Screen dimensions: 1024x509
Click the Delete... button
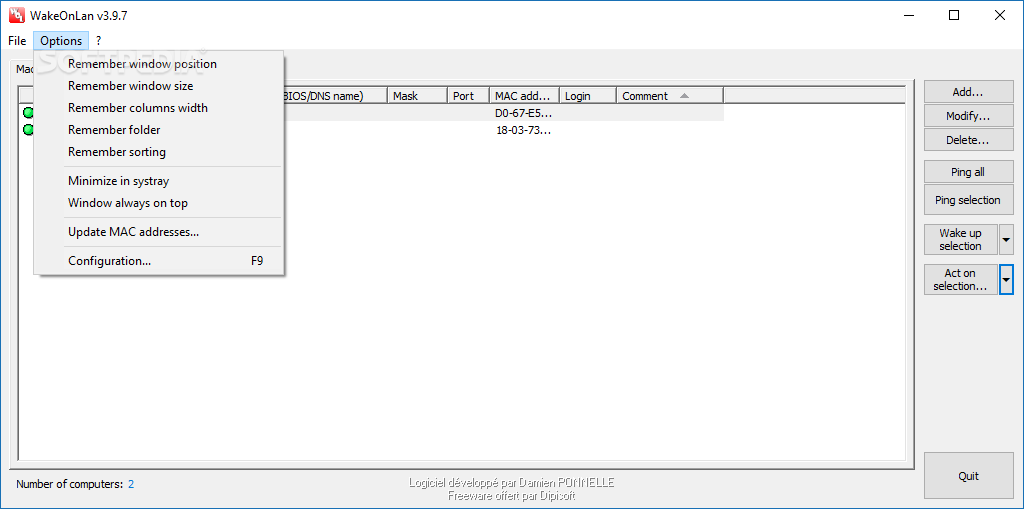968,140
